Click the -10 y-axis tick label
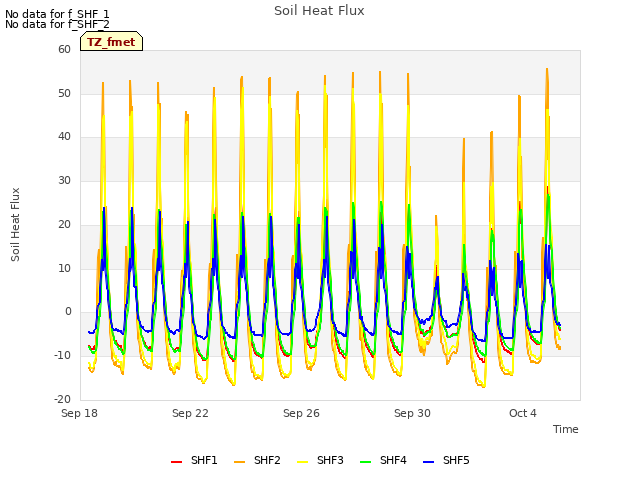Viewport: 640px width, 480px height. pos(63,356)
